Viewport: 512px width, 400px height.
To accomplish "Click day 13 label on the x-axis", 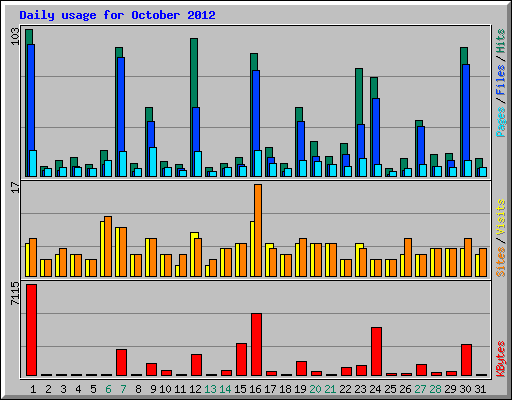I will [x=210, y=389].
